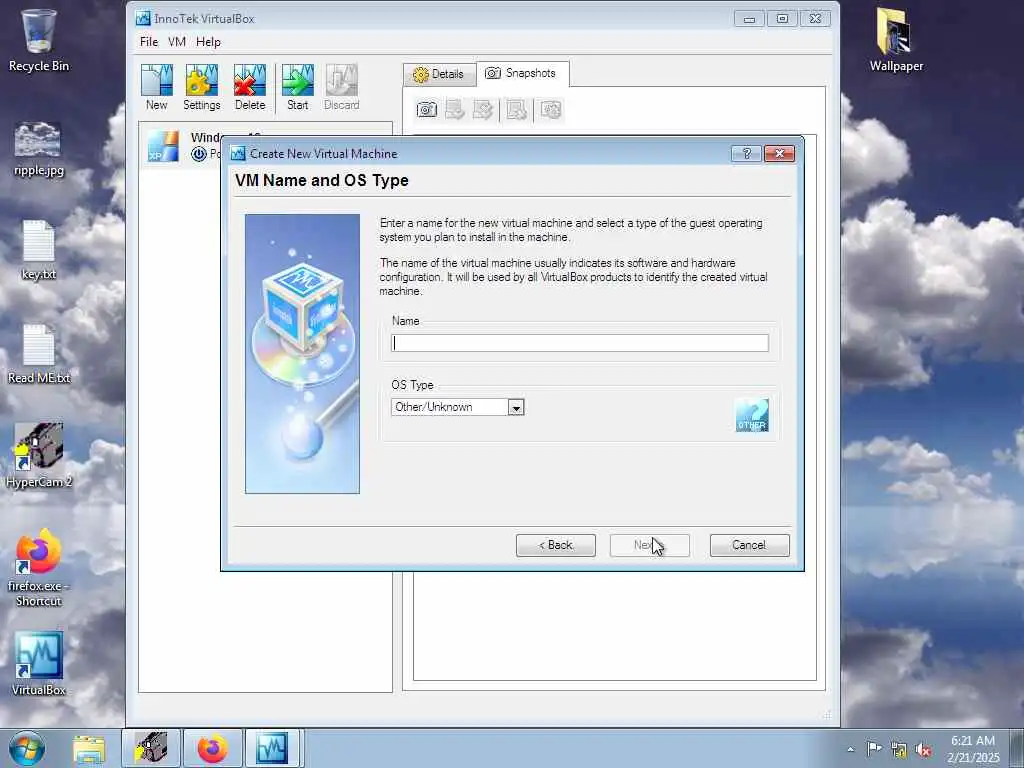Switch to the Snapshots tab
This screenshot has width=1024, height=768.
coord(522,73)
